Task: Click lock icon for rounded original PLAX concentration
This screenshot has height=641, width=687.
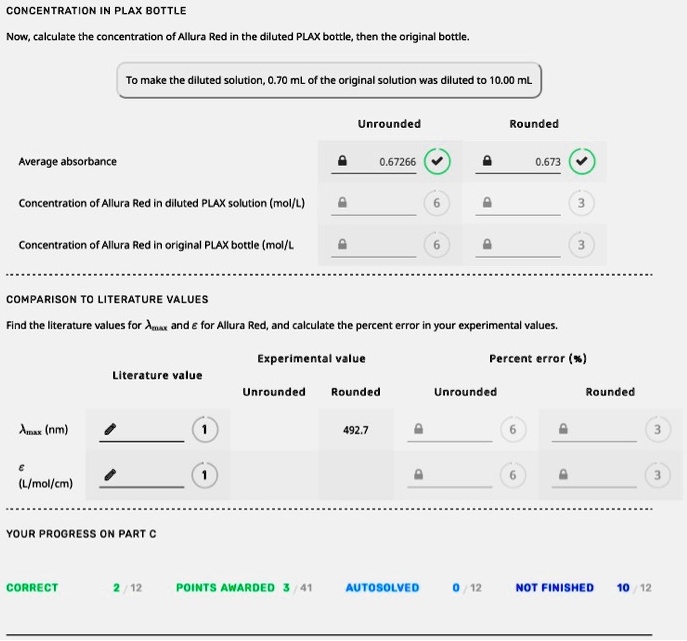Action: click(487, 244)
